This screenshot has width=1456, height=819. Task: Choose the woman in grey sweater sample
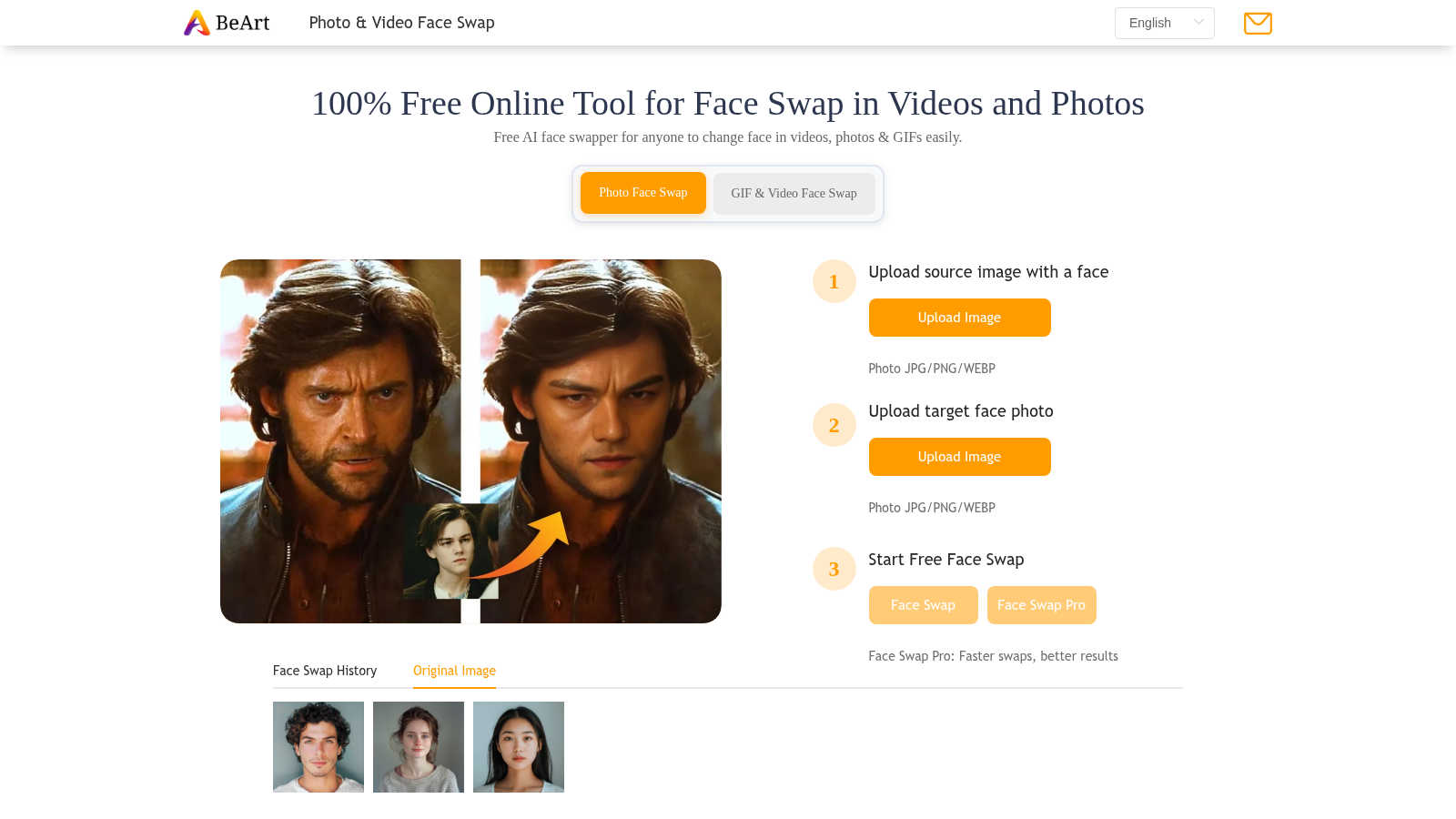click(x=419, y=747)
